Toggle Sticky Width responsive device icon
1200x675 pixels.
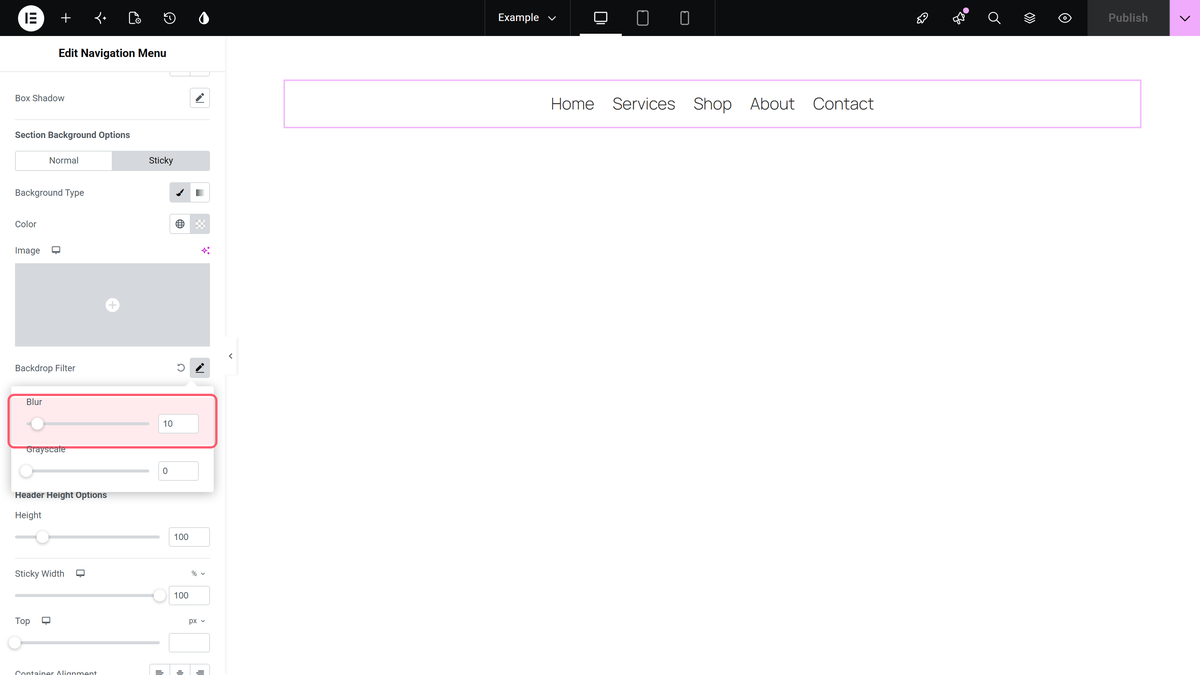(80, 573)
